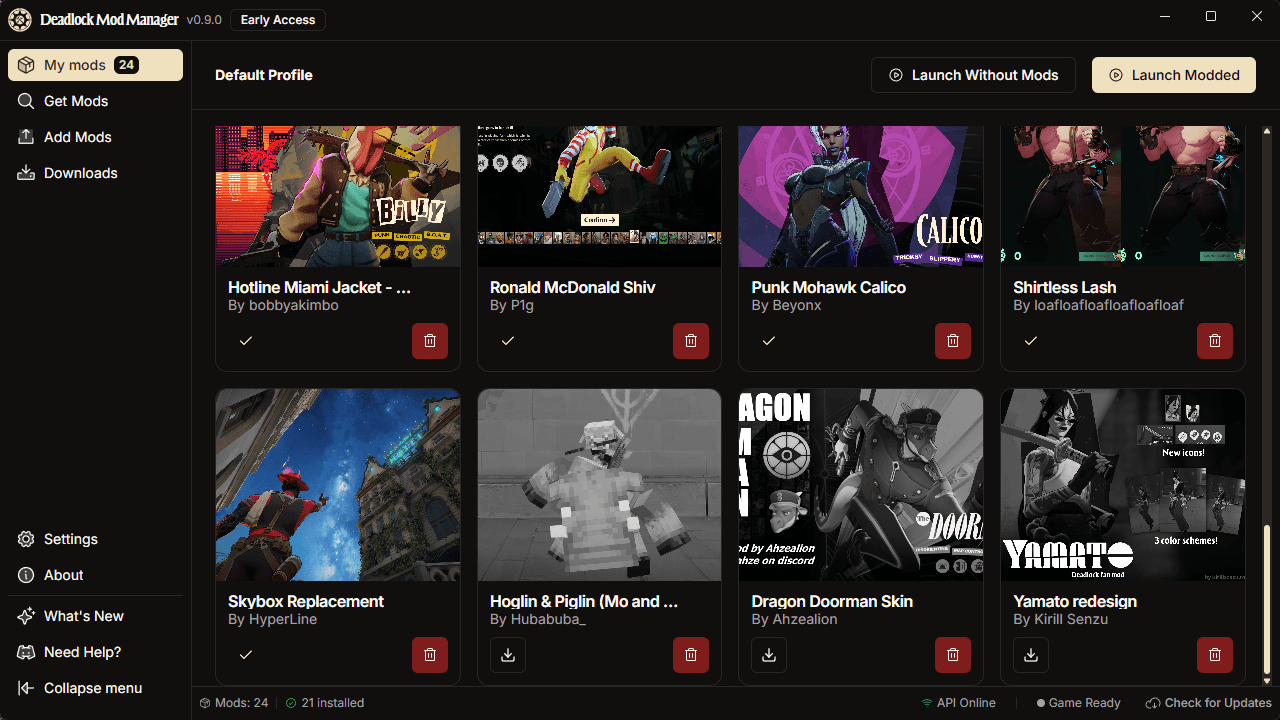Toggle the Skybox Replacement enabled checkmark
1280x720 pixels.
click(x=246, y=655)
